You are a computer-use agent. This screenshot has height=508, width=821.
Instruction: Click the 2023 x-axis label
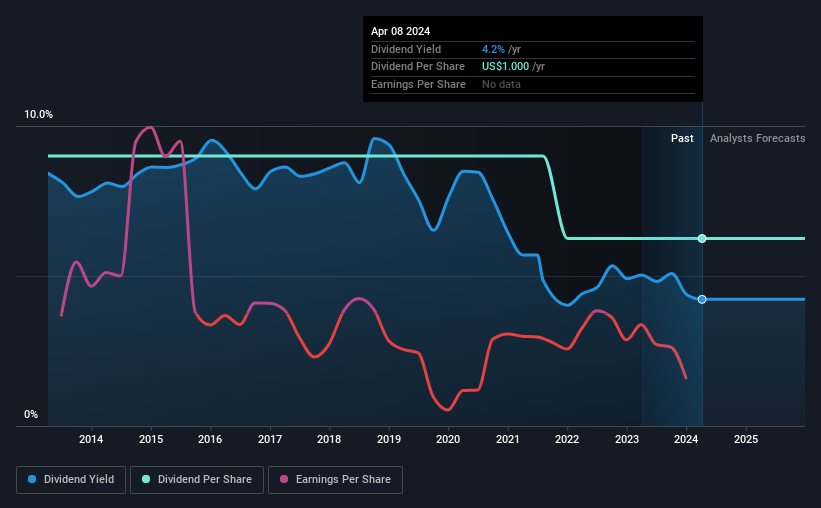(x=627, y=439)
